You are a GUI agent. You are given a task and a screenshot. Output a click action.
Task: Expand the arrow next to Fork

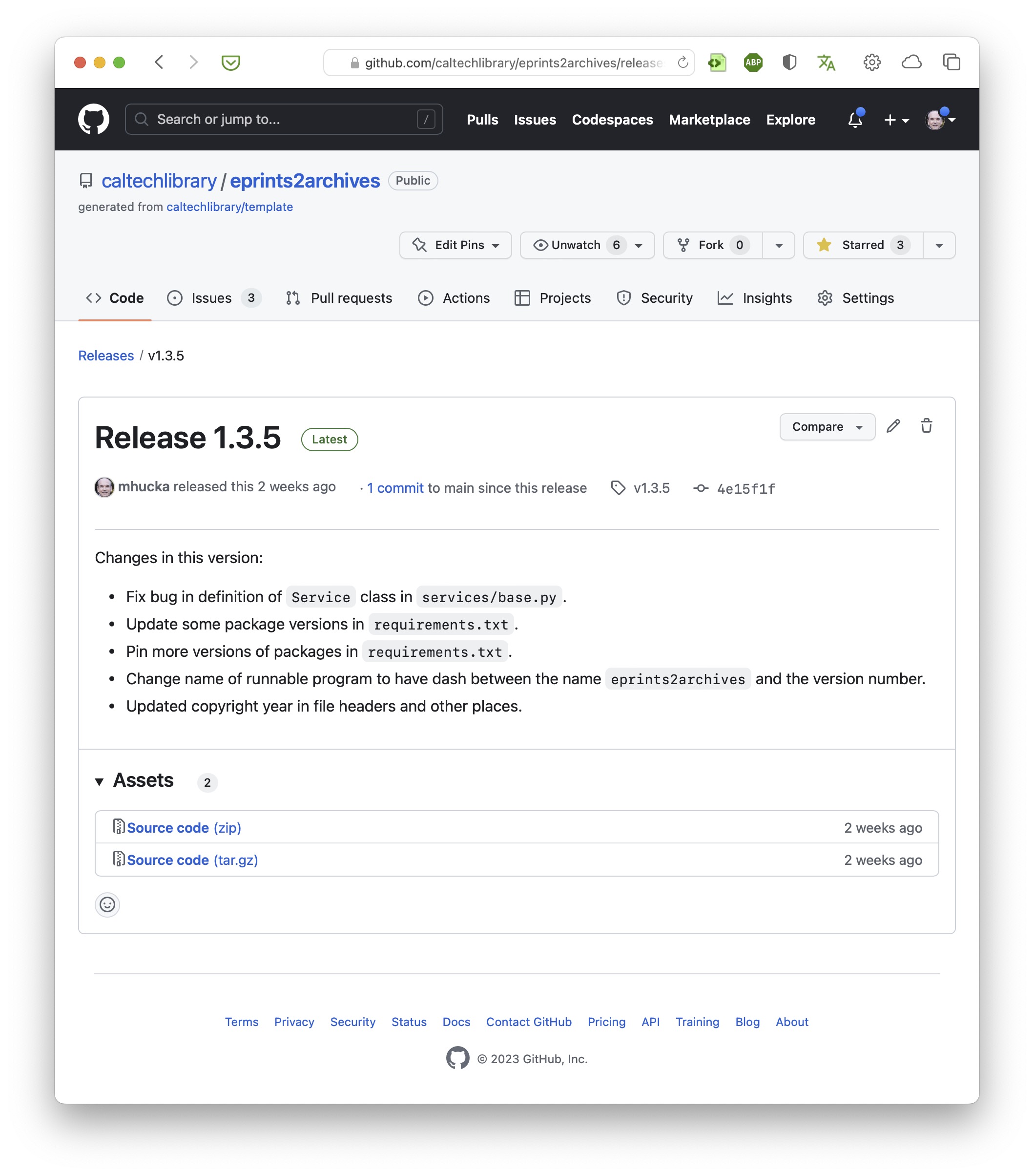pos(779,245)
